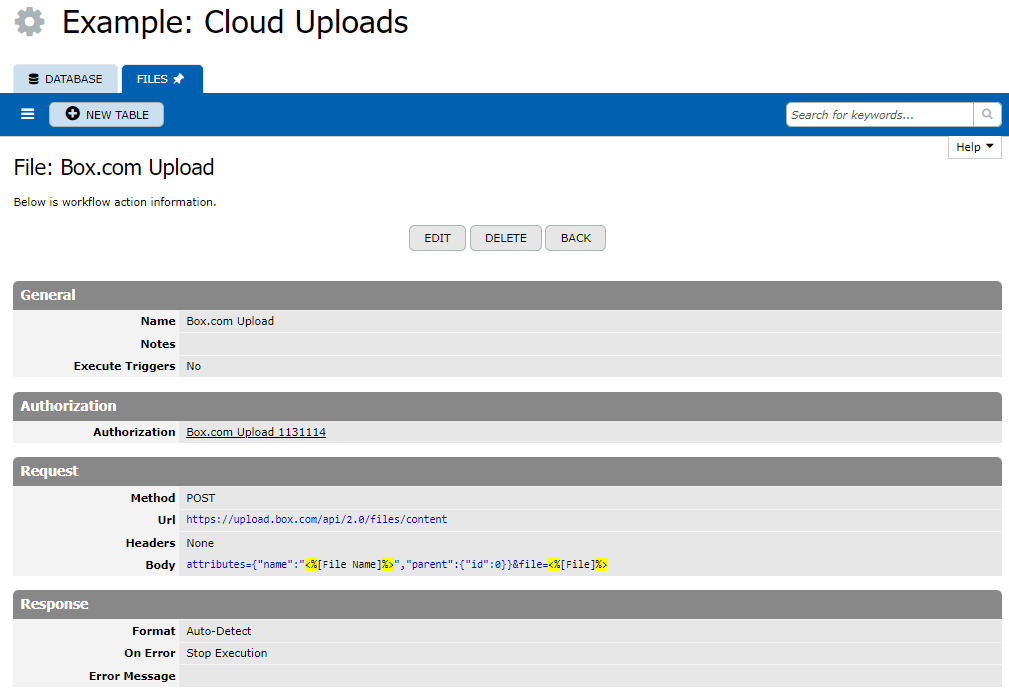Click the upload.box.com URL value
Viewport: 1009px width, 692px height.
click(317, 520)
